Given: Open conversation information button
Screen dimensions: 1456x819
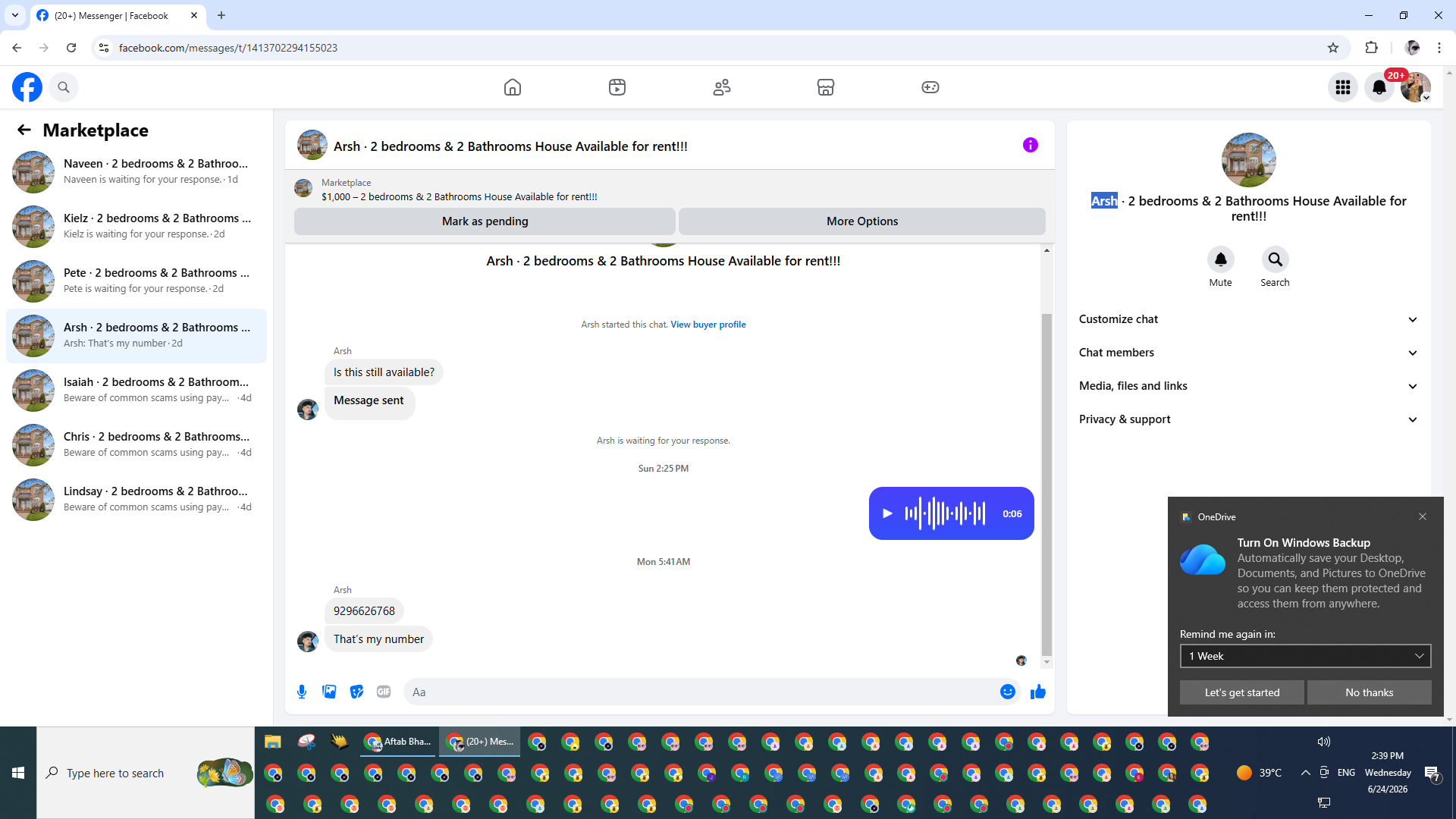Looking at the screenshot, I should tap(1030, 145).
